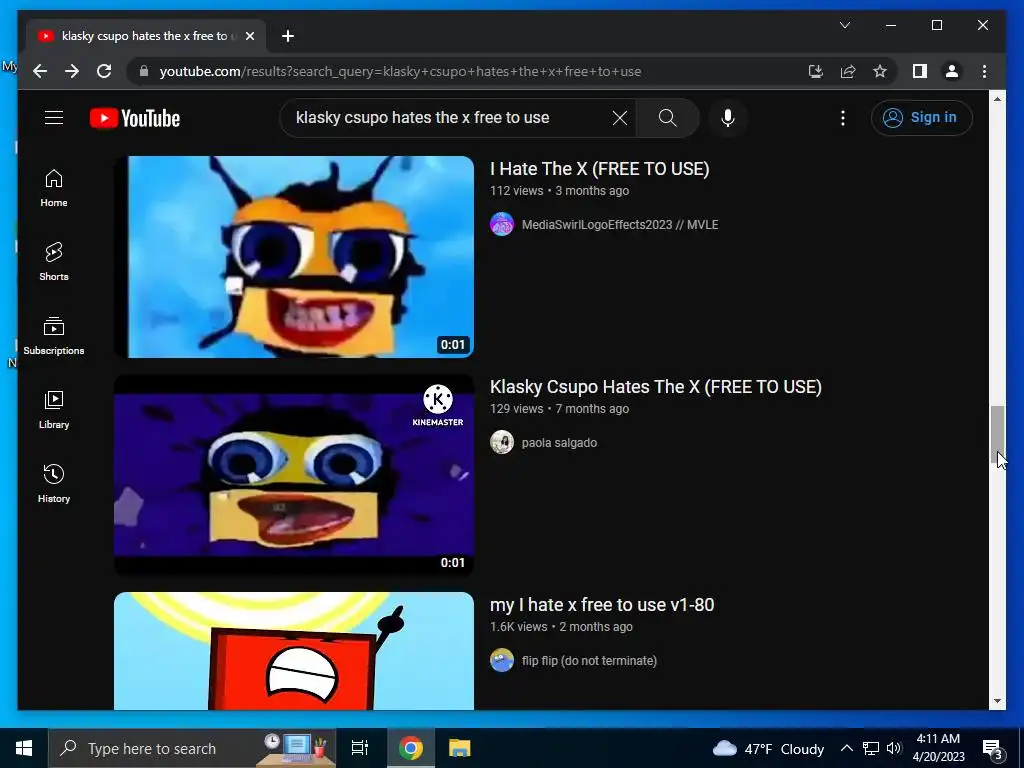1024x768 pixels.
Task: Click the install app icon in address bar
Action: point(816,71)
